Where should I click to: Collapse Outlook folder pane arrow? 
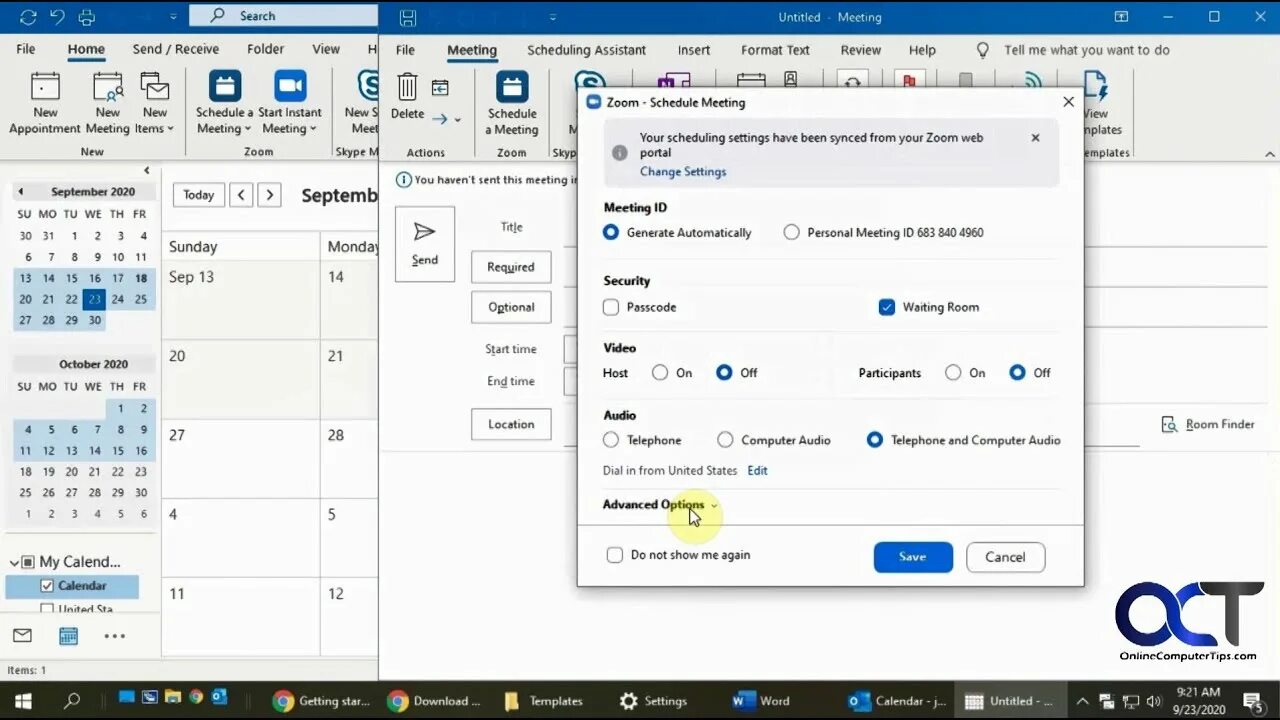[x=147, y=170]
